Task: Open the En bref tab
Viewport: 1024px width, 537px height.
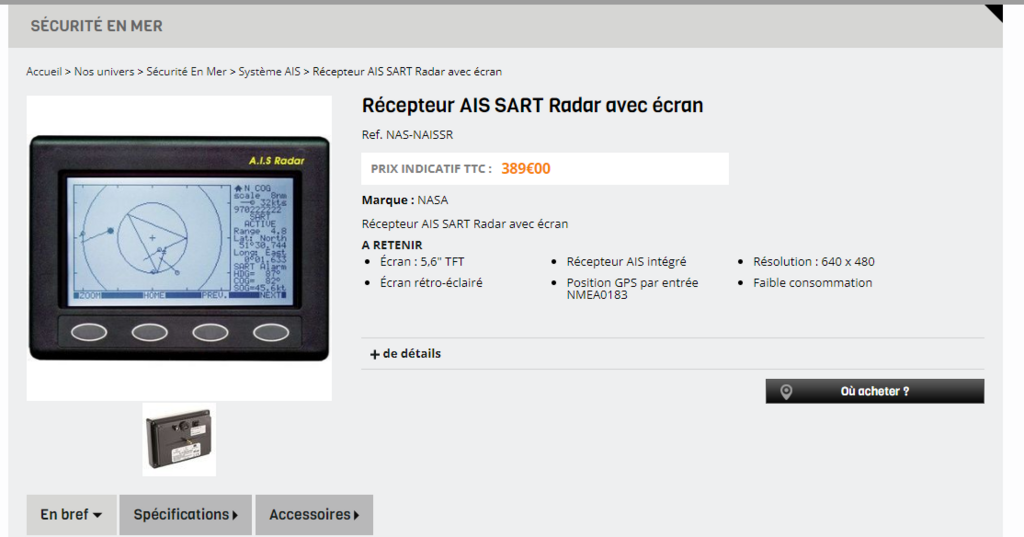Action: 72,515
